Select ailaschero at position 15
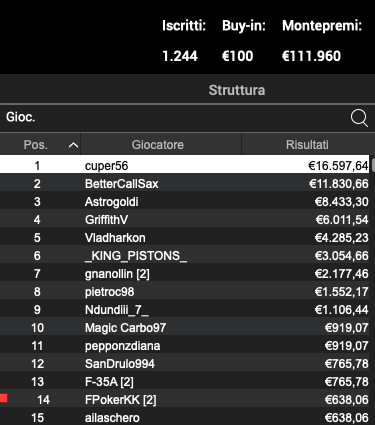The height and width of the screenshot is (425, 375). tap(185, 417)
